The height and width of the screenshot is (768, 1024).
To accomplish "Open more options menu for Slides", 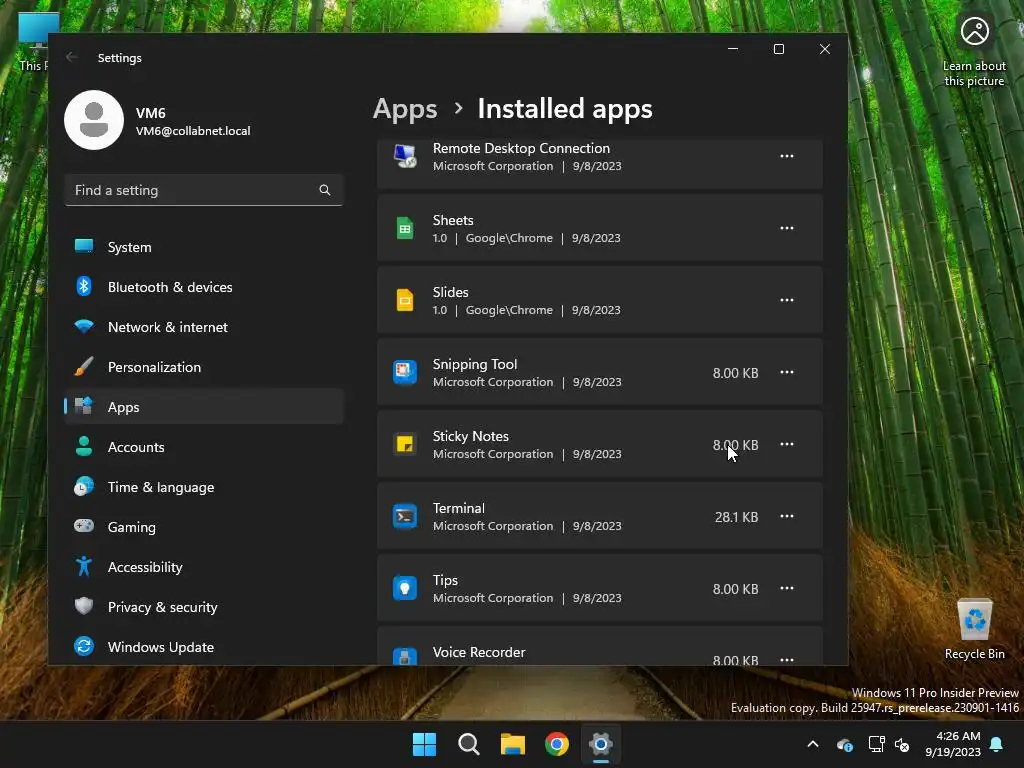I will pos(787,300).
